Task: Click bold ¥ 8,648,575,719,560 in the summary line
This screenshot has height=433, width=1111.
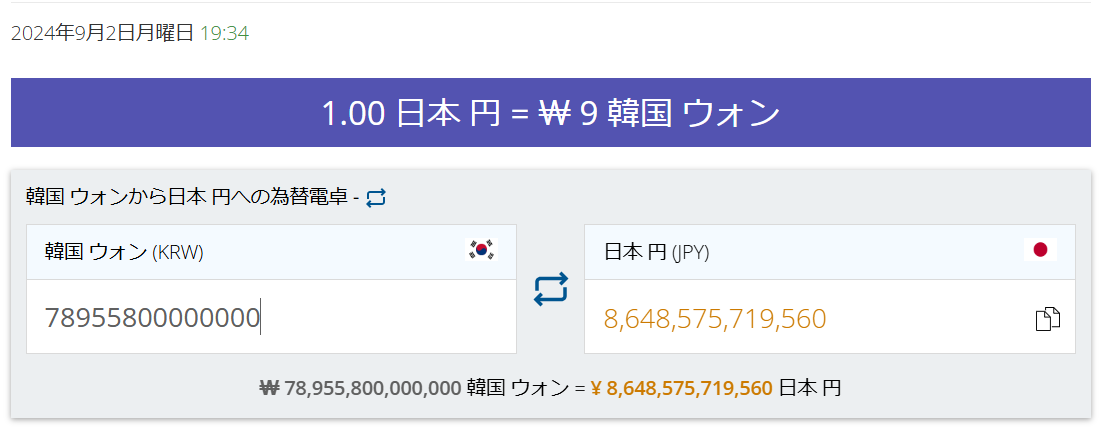Action: pos(681,387)
